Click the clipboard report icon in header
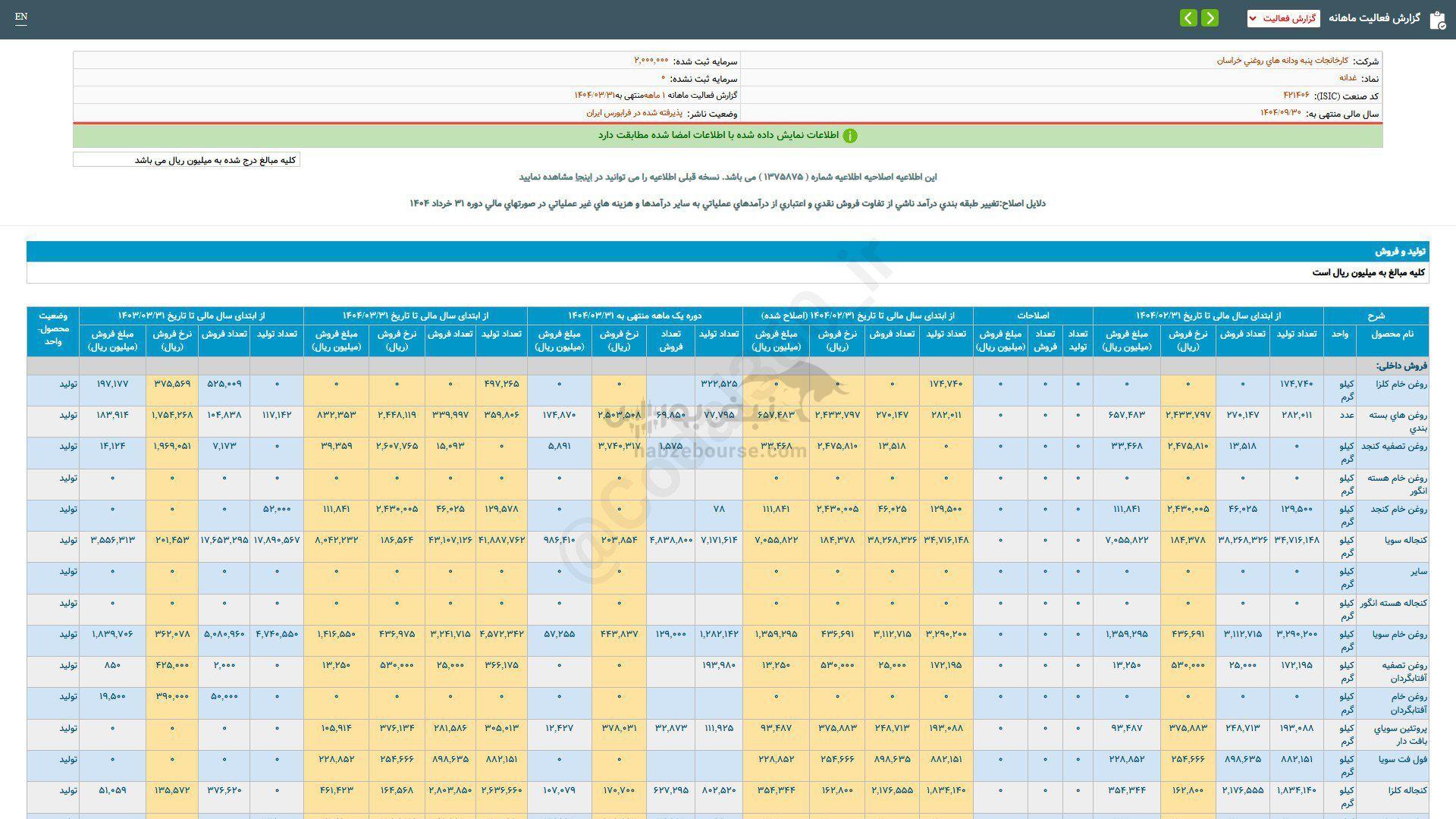Viewport: 1456px width, 819px height. click(x=1437, y=20)
